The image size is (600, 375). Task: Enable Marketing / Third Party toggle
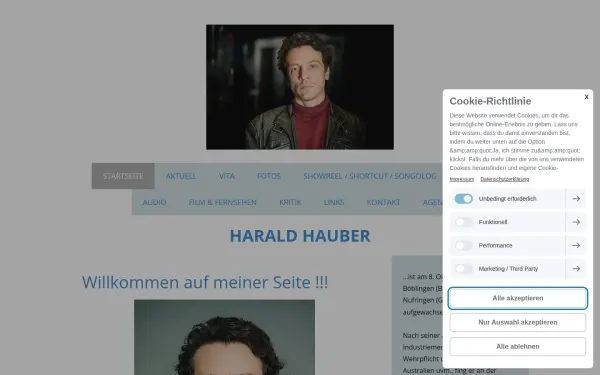pyautogui.click(x=463, y=269)
